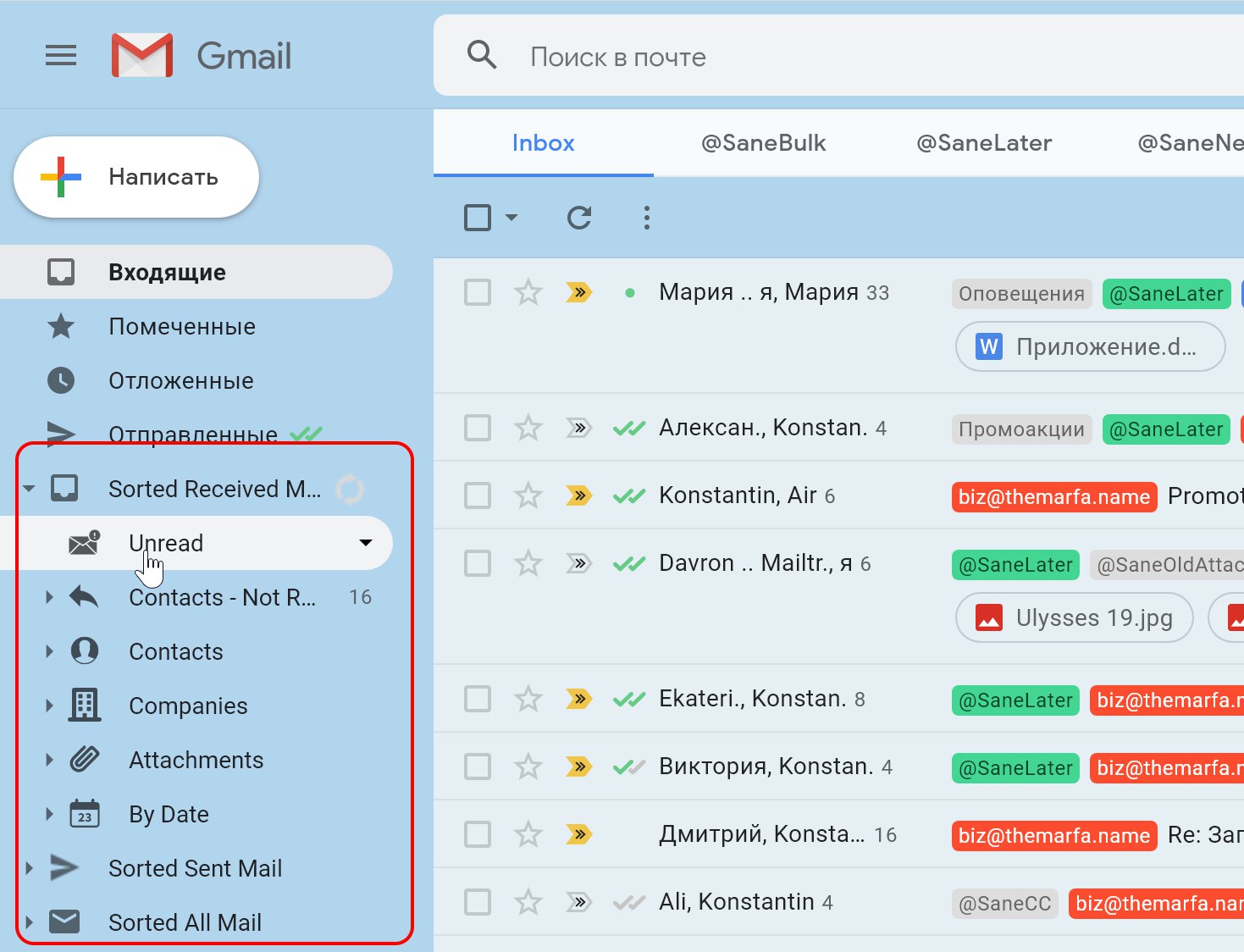The image size is (1244, 952).
Task: Click the Unread envelope icon
Action: pos(85,543)
